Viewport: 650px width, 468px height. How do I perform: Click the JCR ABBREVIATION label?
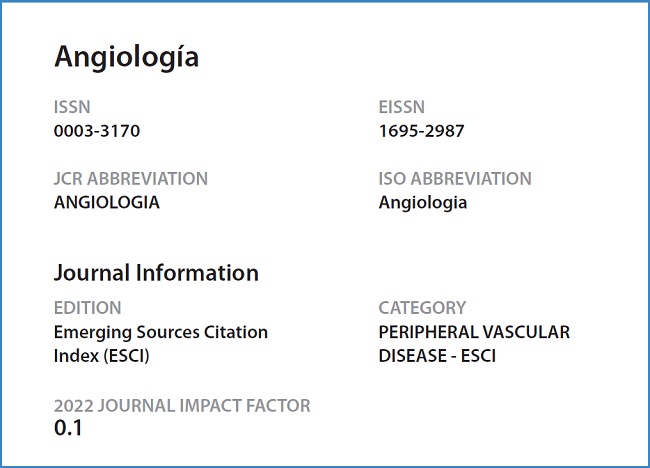click(x=131, y=179)
